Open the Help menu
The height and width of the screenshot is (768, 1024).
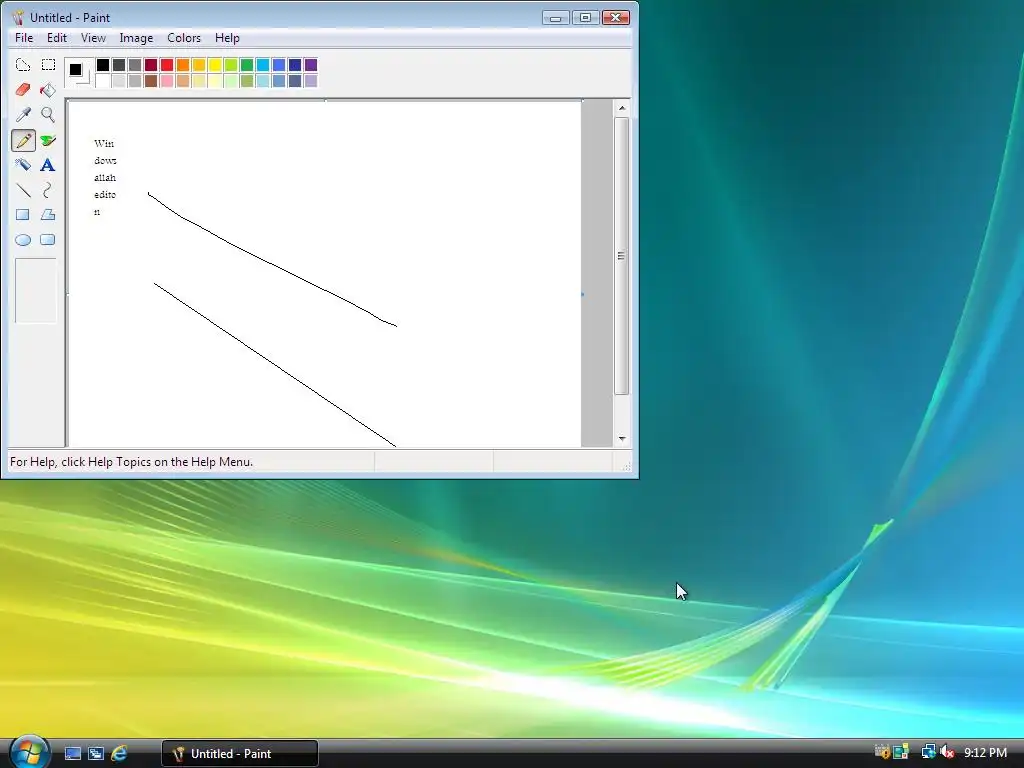[x=227, y=38]
